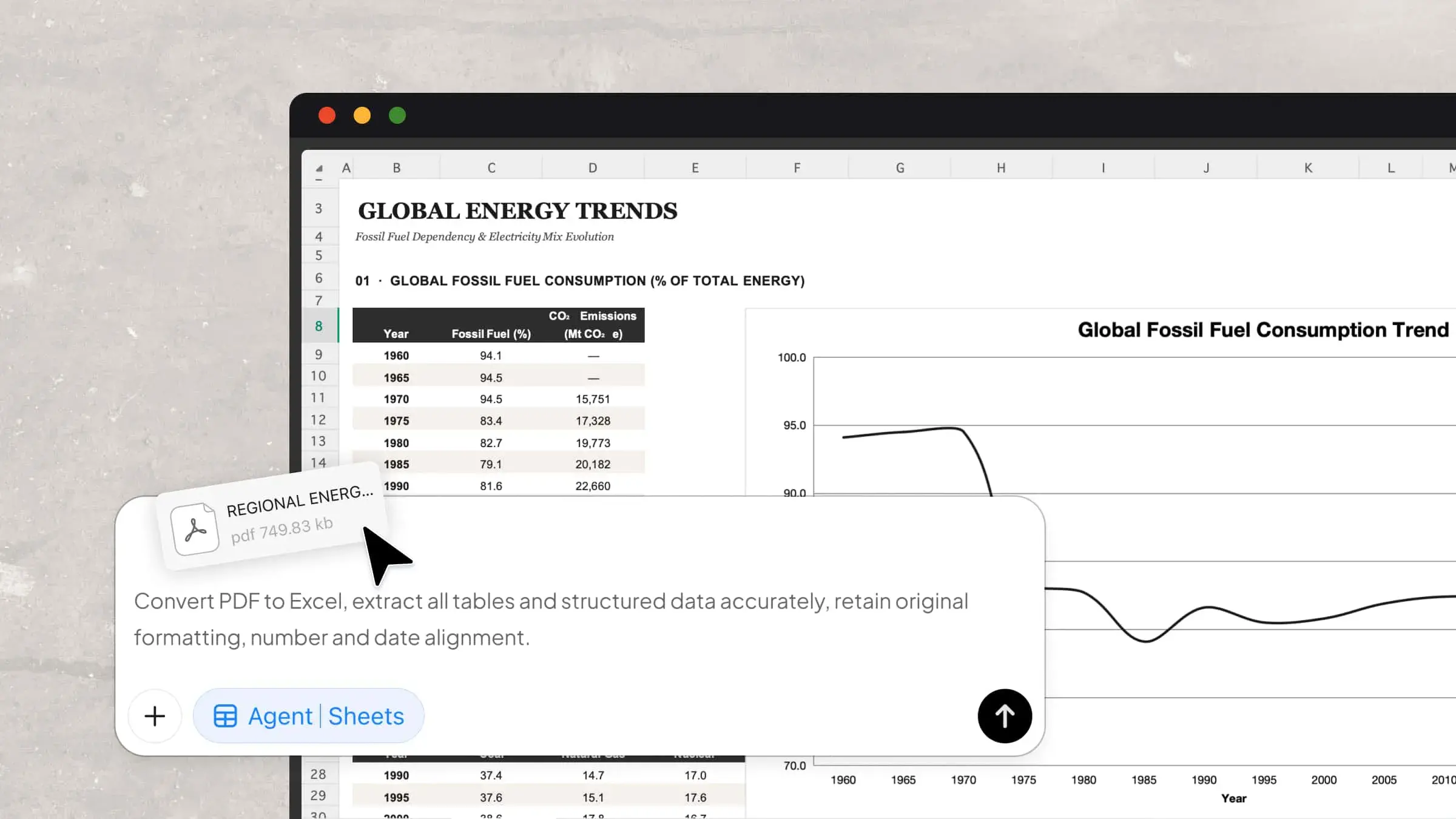
Task: Click cell with value 17.0
Action: click(695, 775)
